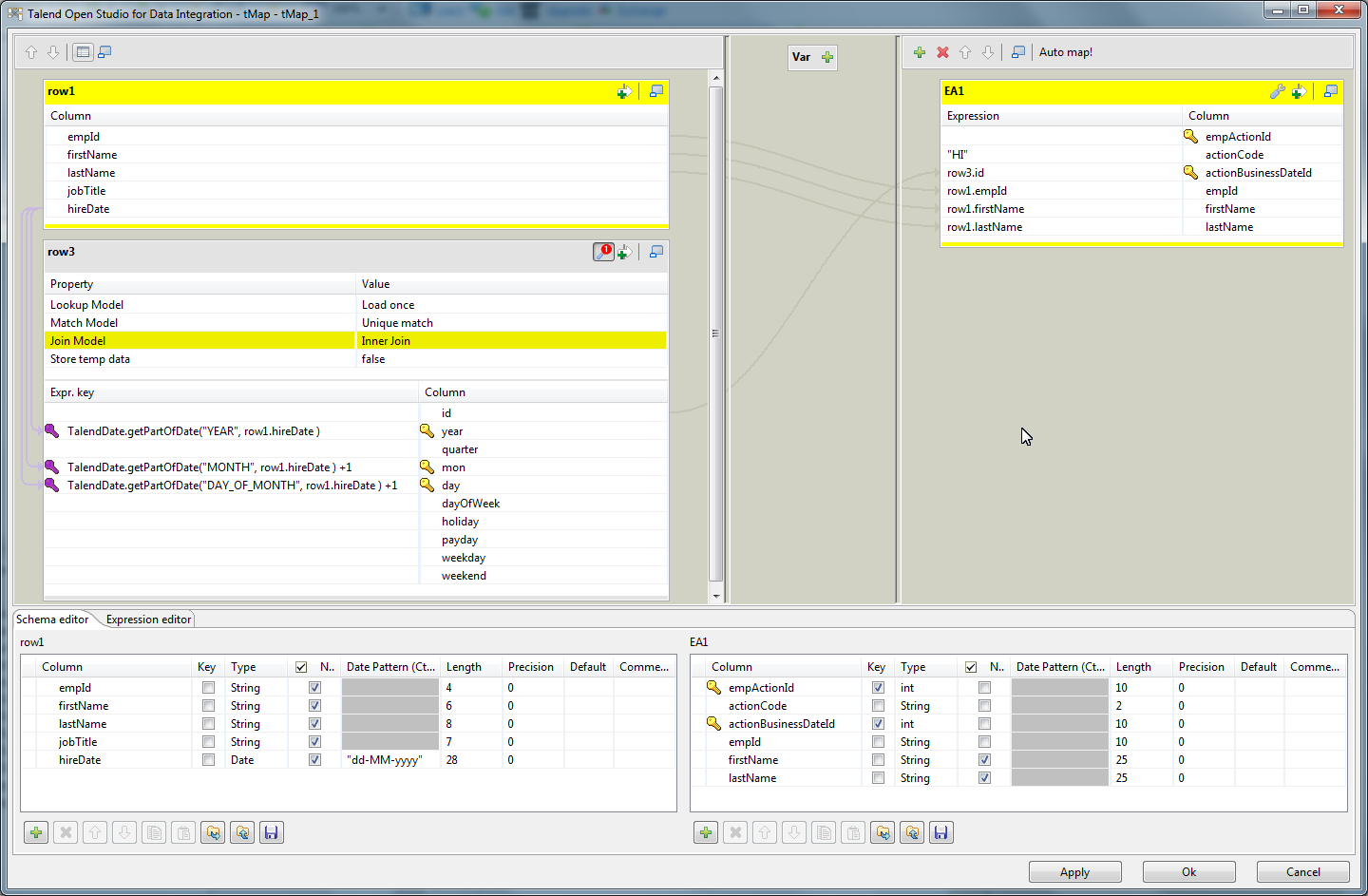Image resolution: width=1368 pixels, height=896 pixels.
Task: Save row1 schema as generic schema
Action: 272,832
